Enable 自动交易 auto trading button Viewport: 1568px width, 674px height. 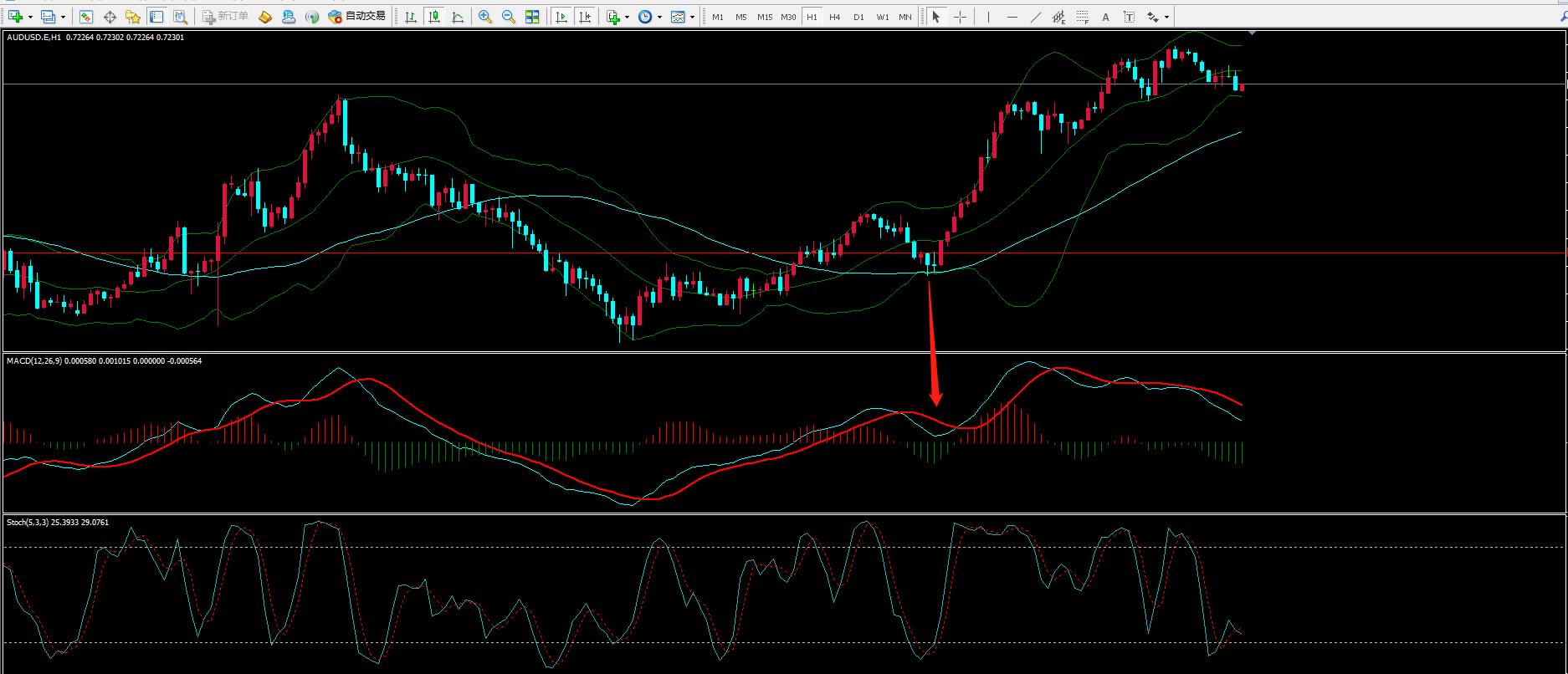pyautogui.click(x=357, y=17)
